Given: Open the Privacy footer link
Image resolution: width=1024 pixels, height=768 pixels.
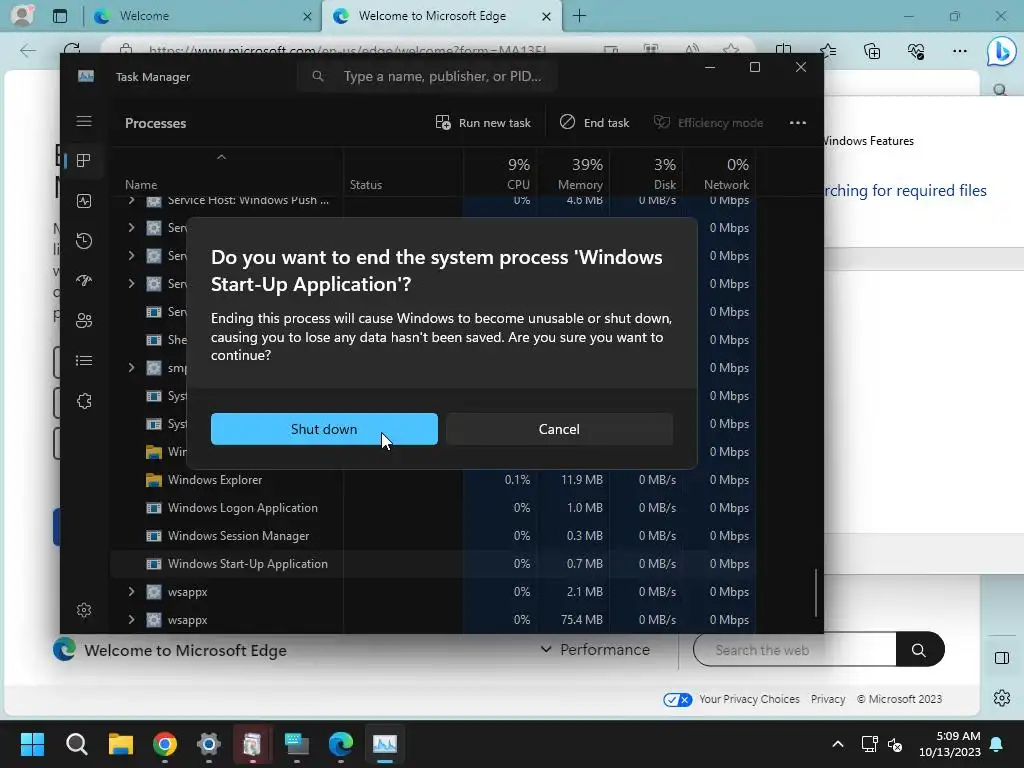Looking at the screenshot, I should [x=828, y=699].
